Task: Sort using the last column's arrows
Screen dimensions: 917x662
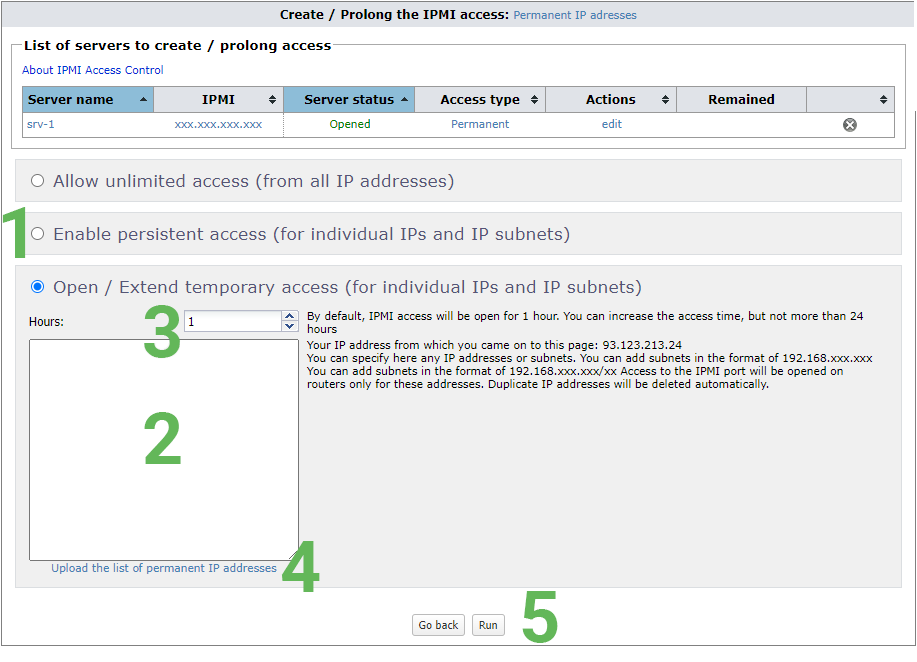Action: [x=883, y=100]
